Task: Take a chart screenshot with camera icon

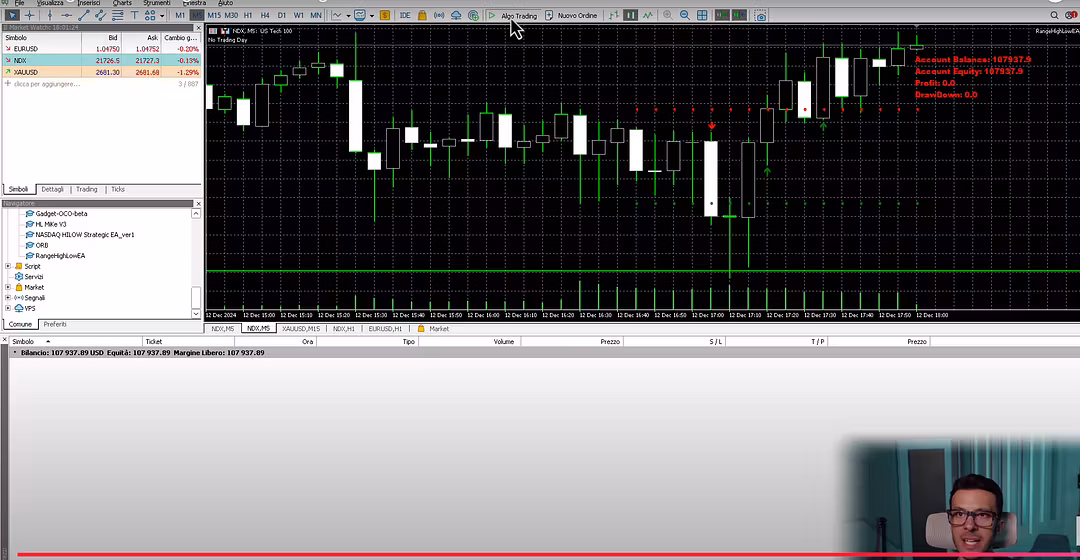Action: (761, 15)
